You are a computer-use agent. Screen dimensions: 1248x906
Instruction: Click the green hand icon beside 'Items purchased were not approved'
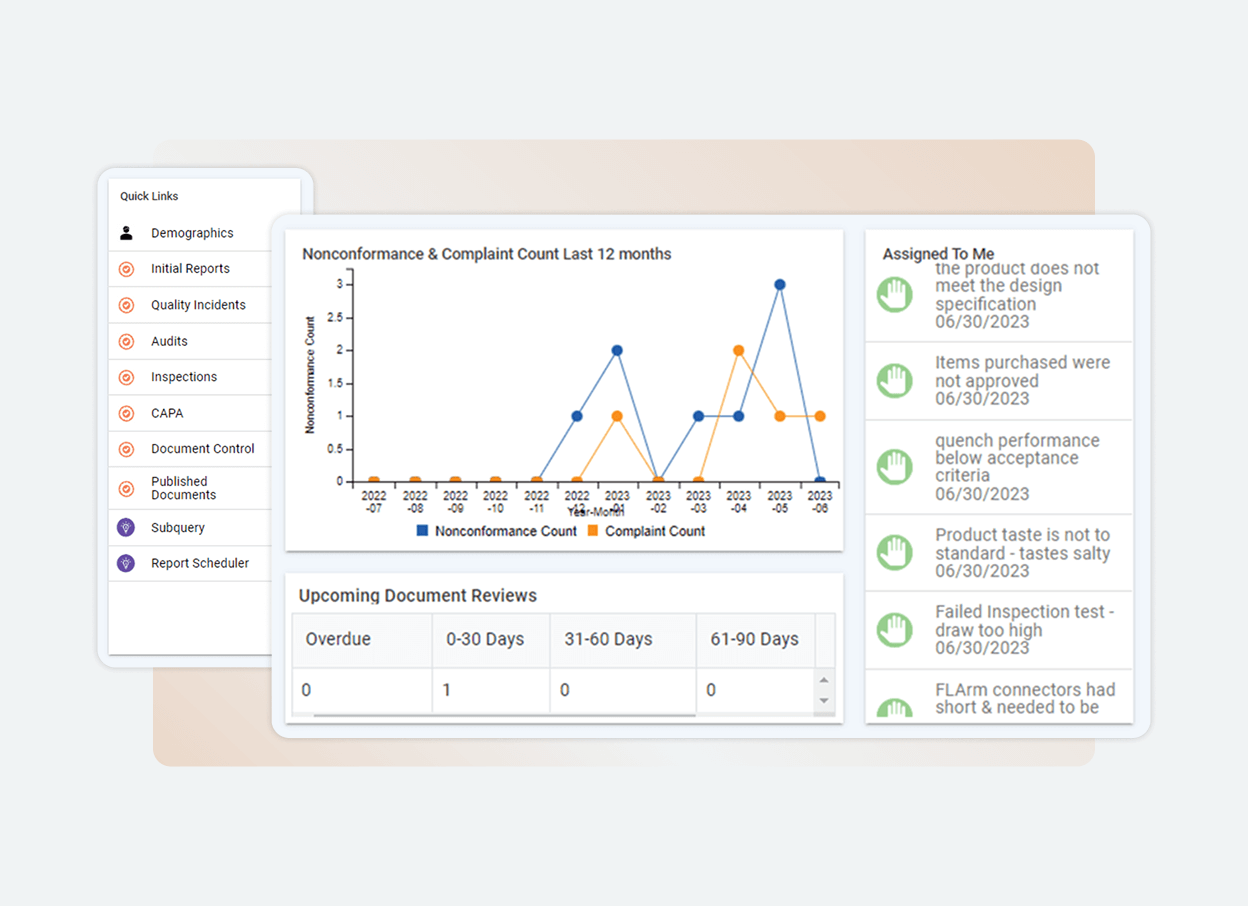pos(893,381)
